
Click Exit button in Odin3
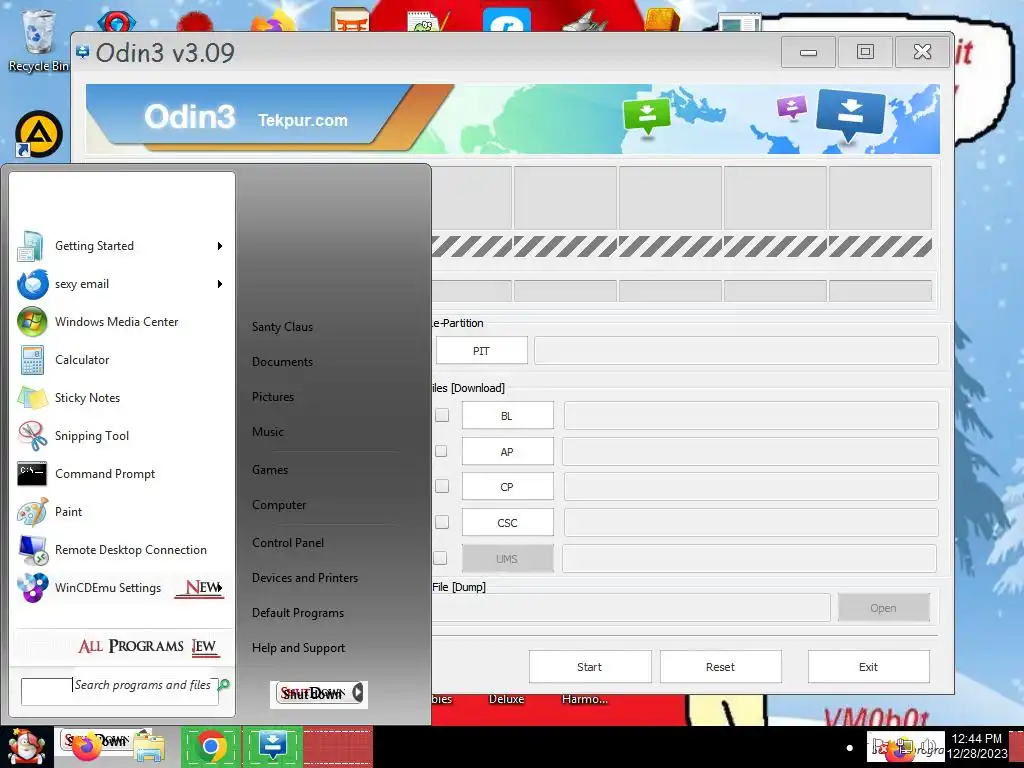[x=869, y=667]
